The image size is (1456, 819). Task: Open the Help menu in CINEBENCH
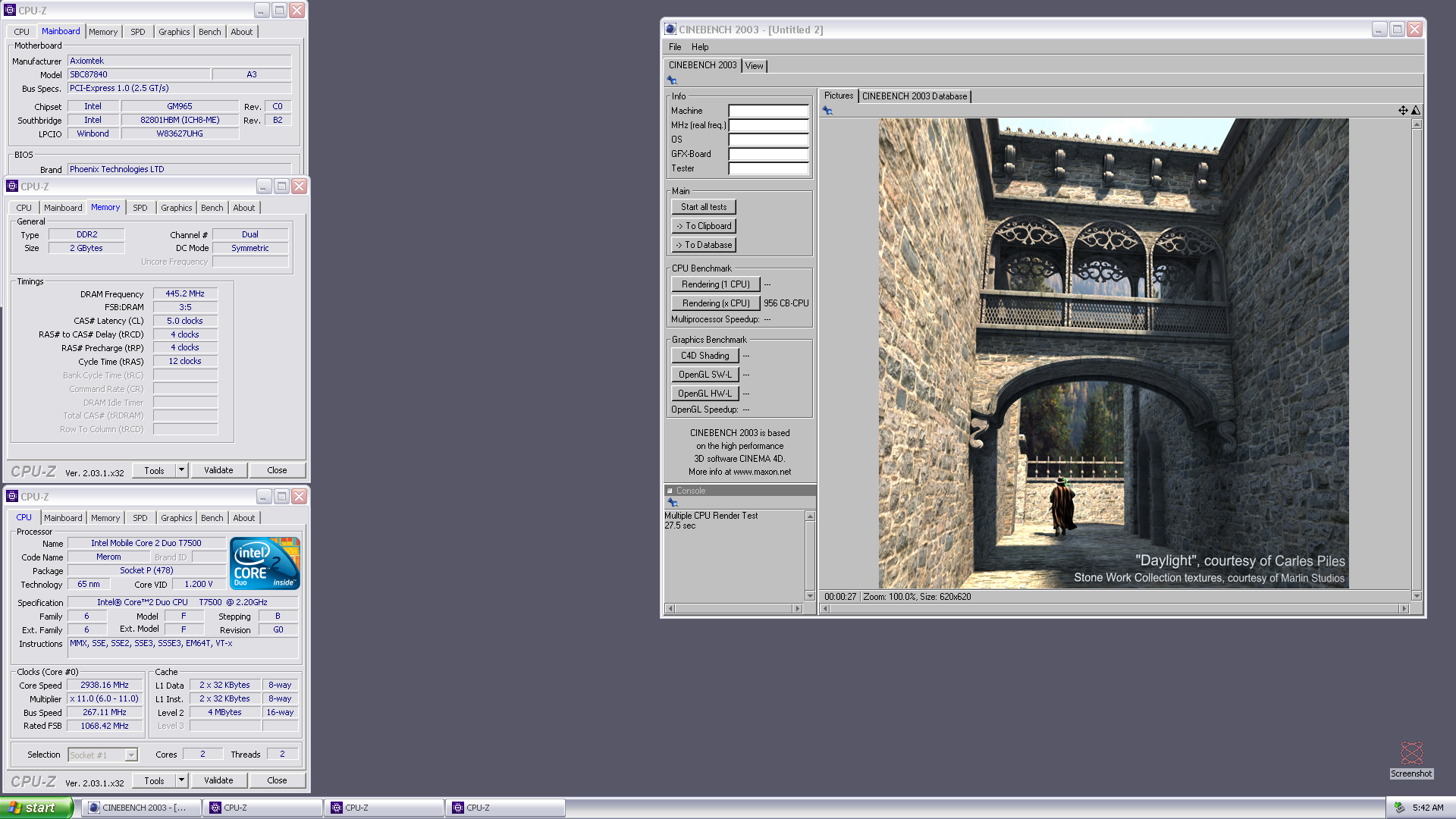[699, 47]
